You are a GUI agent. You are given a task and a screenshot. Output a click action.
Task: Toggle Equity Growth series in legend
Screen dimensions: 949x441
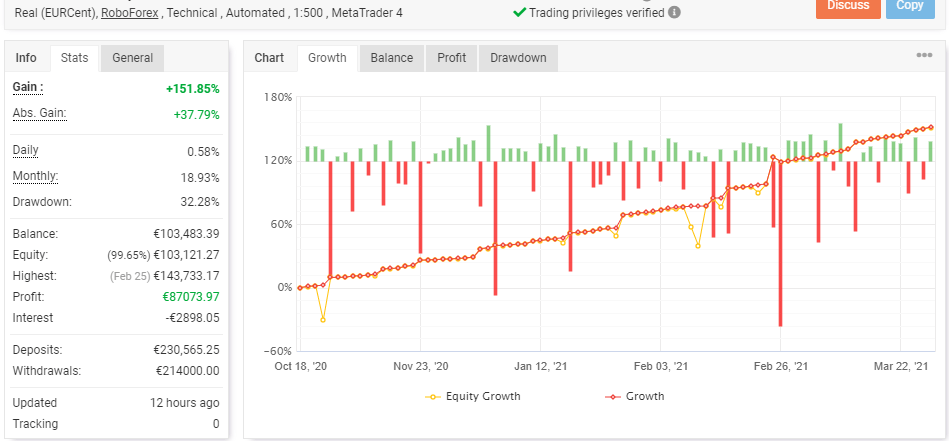pos(474,396)
